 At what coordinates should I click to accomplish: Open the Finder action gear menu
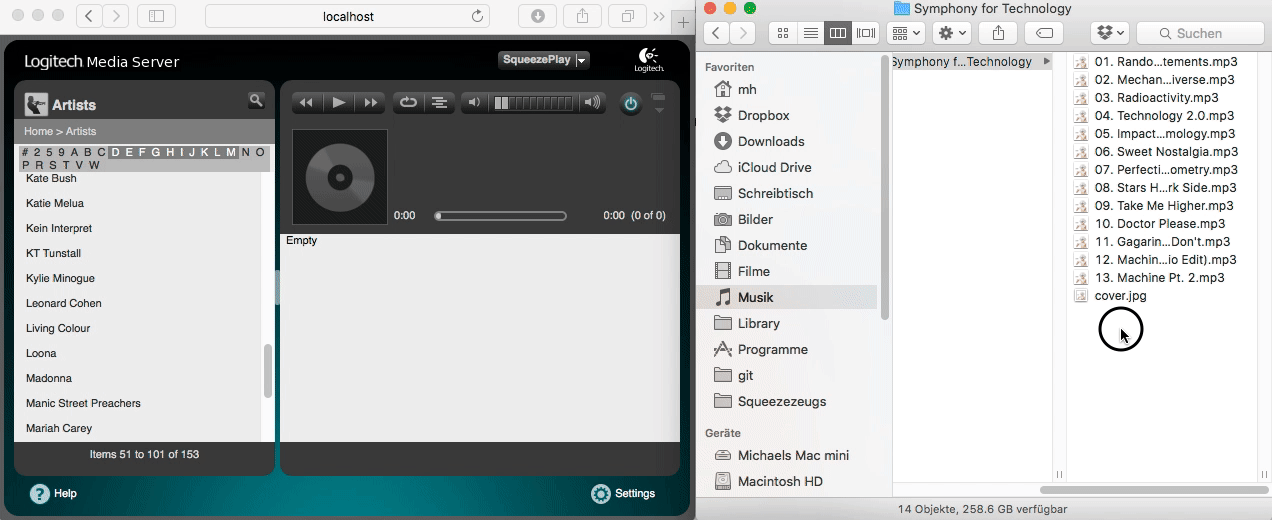click(950, 33)
